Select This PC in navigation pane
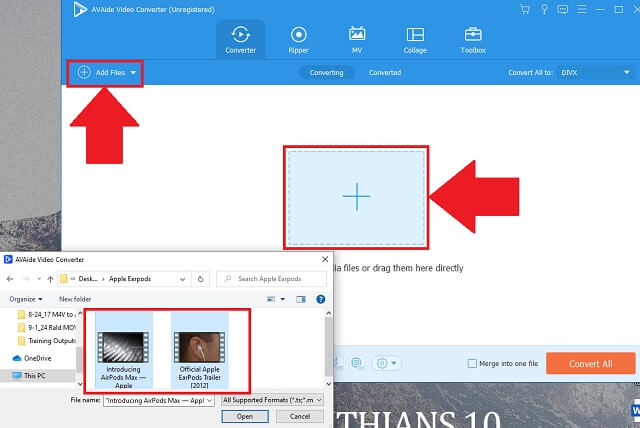The width and height of the screenshot is (640, 428). [36, 376]
